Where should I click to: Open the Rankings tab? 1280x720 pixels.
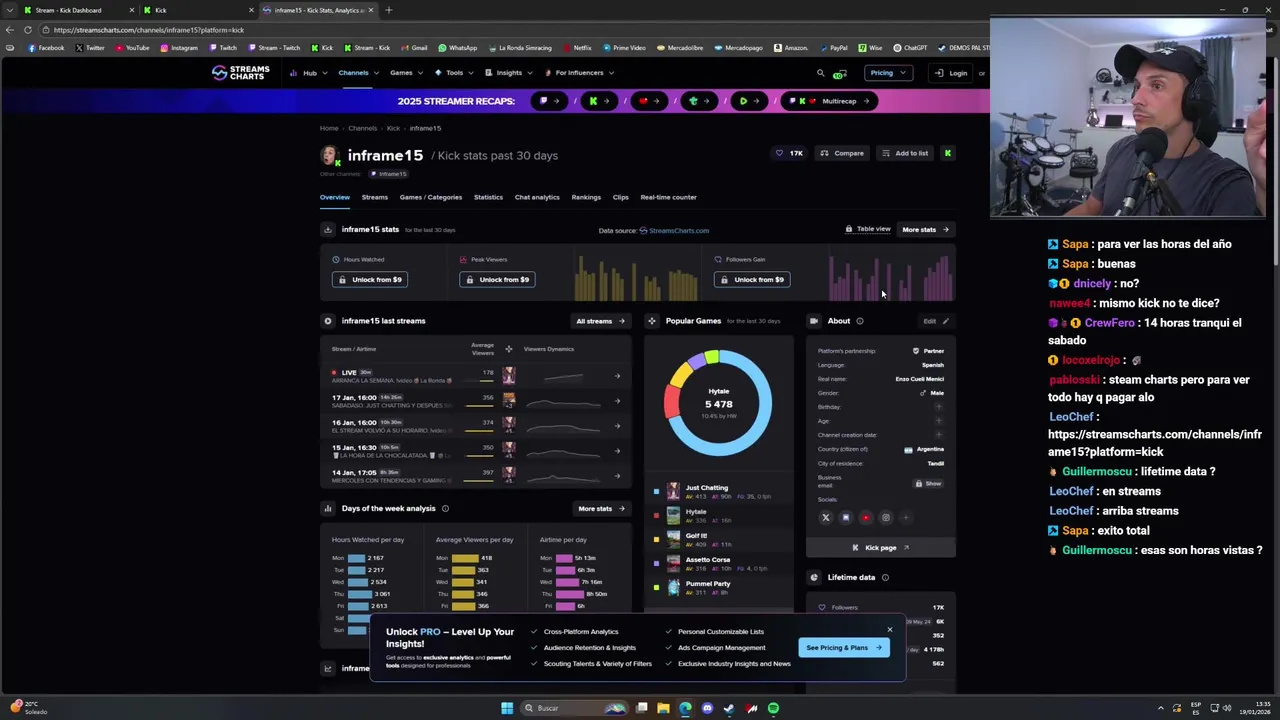(x=586, y=197)
